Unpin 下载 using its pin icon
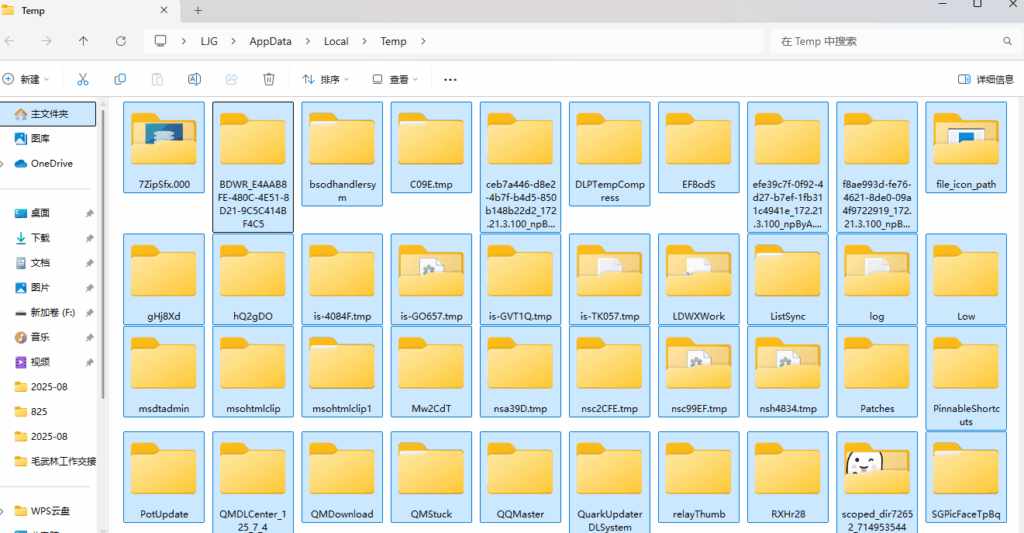The height and width of the screenshot is (533, 1024). click(x=90, y=238)
